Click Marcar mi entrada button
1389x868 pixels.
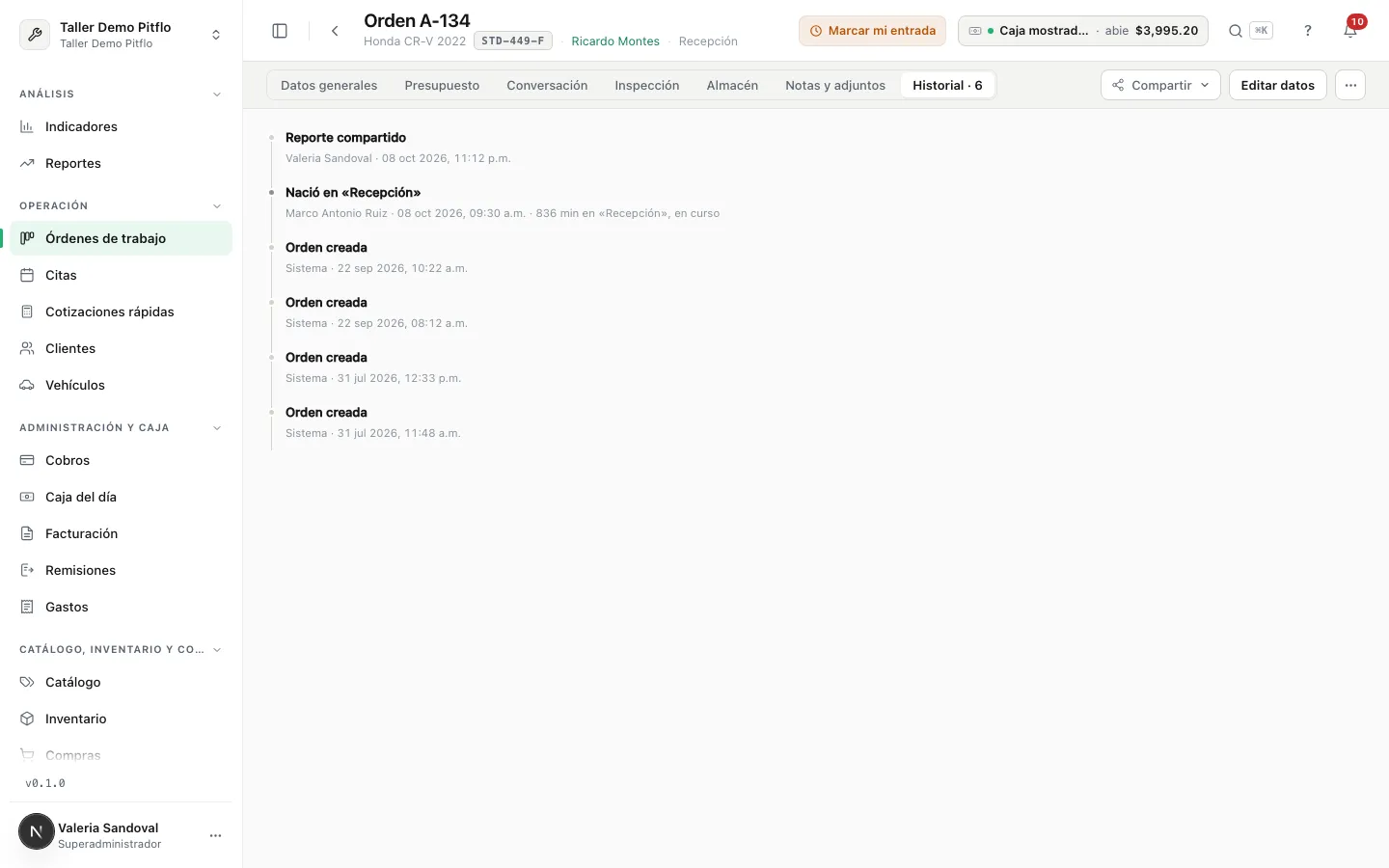[x=872, y=31]
